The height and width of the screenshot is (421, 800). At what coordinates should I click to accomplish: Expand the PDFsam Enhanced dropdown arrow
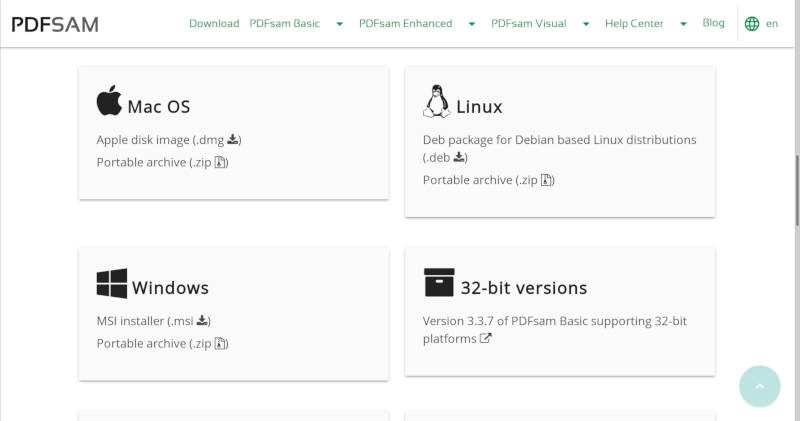coord(472,24)
